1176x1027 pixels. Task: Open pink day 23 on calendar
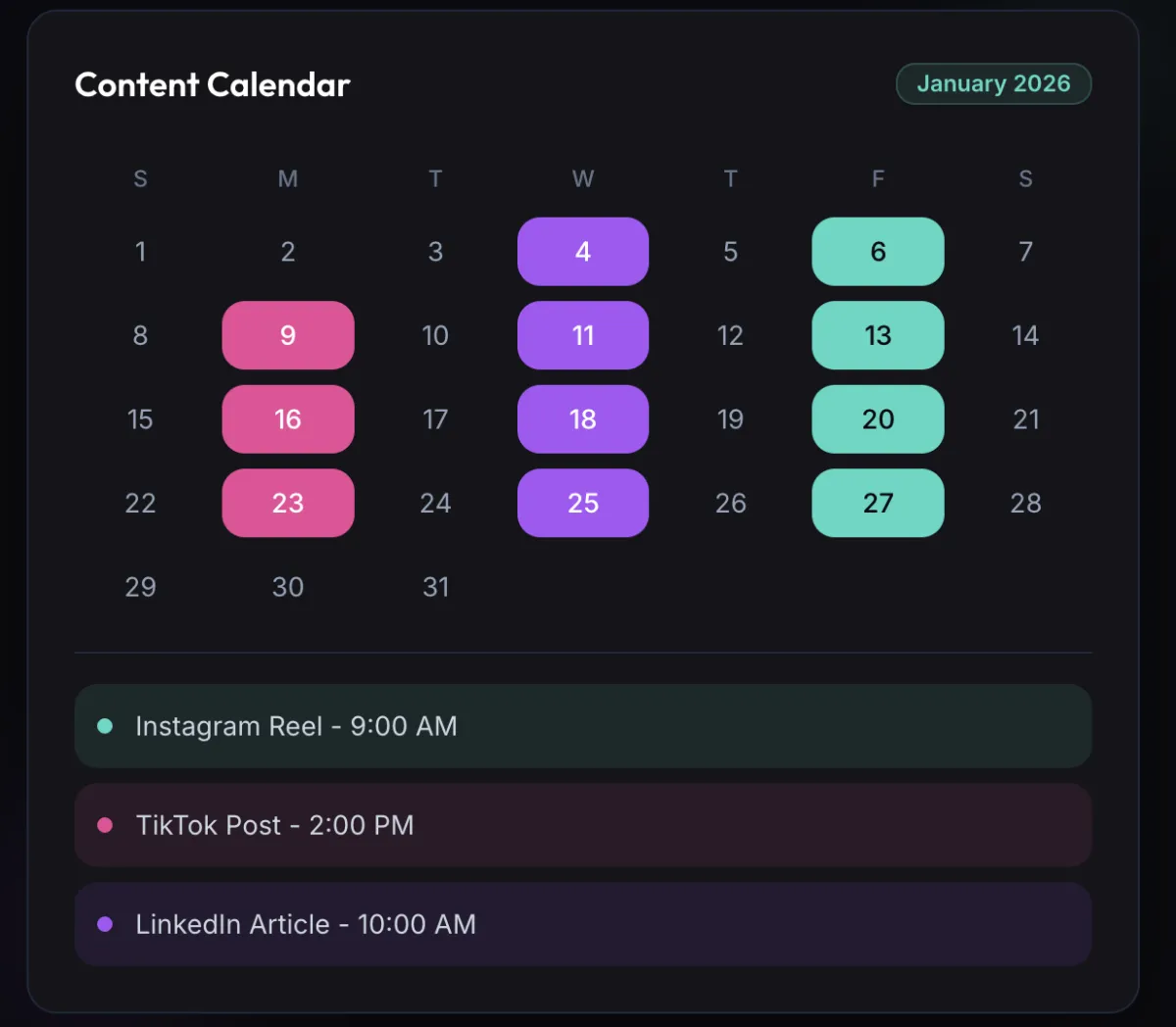288,503
